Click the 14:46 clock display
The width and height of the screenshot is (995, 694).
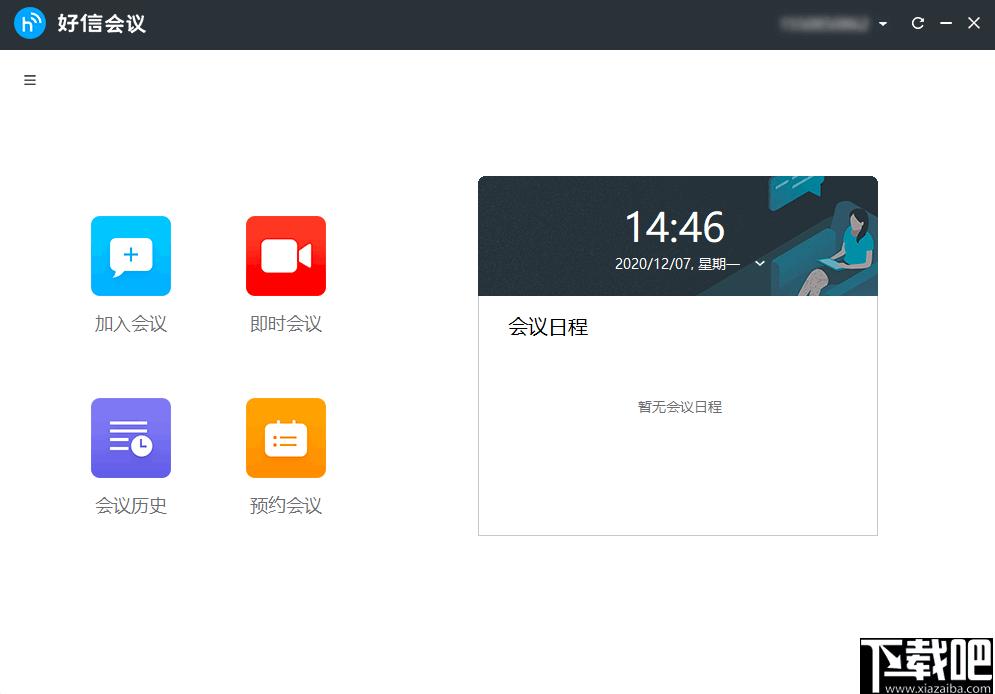[x=675, y=227]
